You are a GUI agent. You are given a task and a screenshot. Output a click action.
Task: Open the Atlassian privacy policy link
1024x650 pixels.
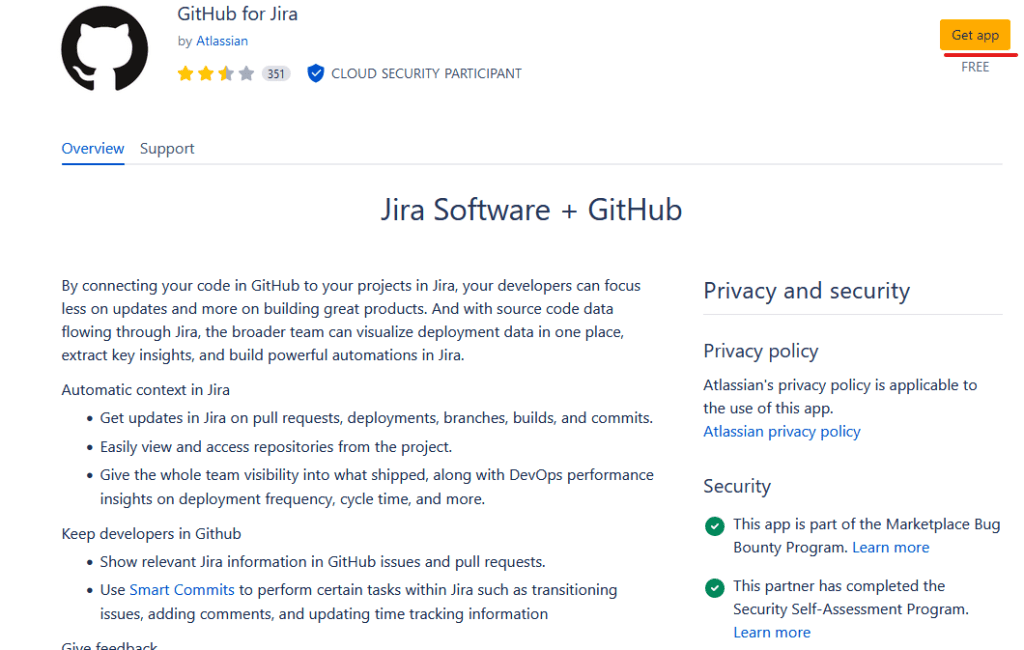781,431
